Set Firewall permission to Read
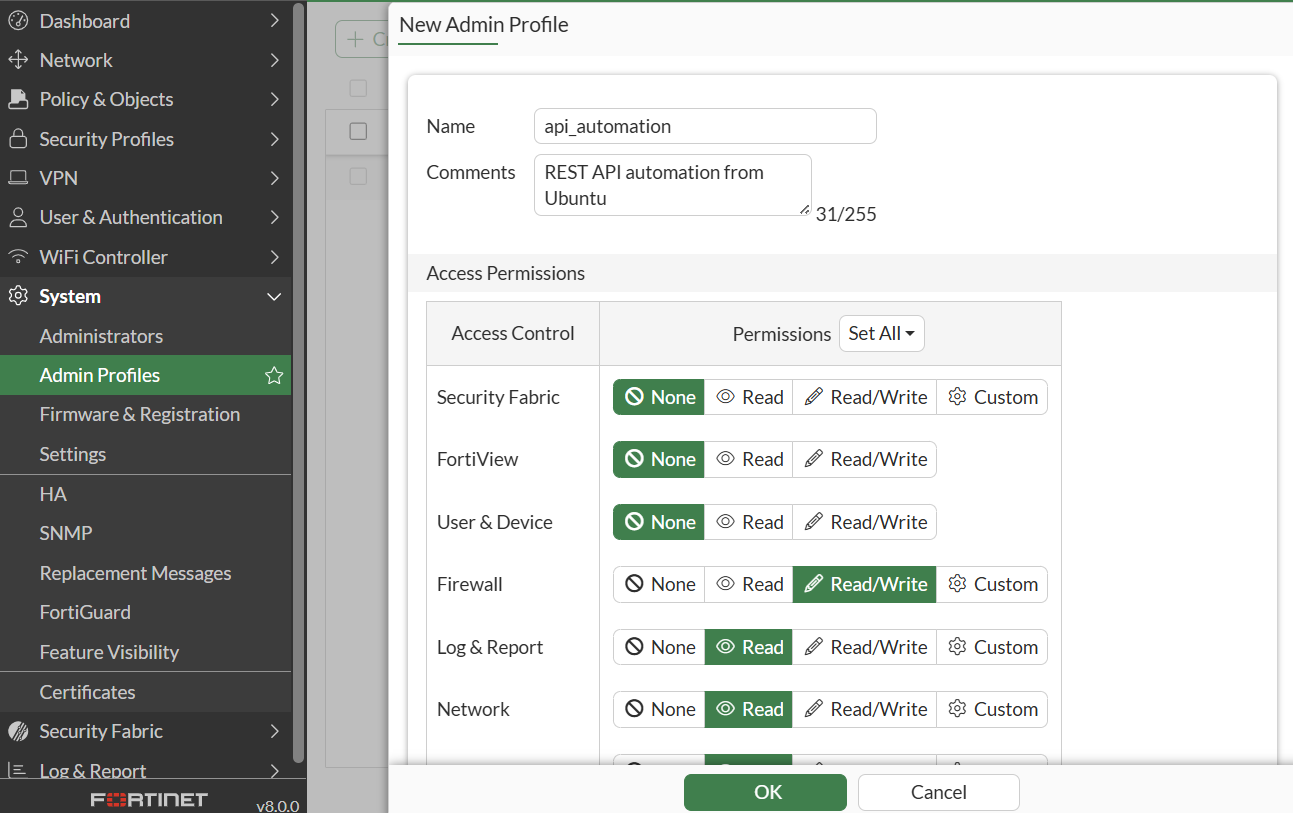This screenshot has height=813, width=1293. click(749, 584)
